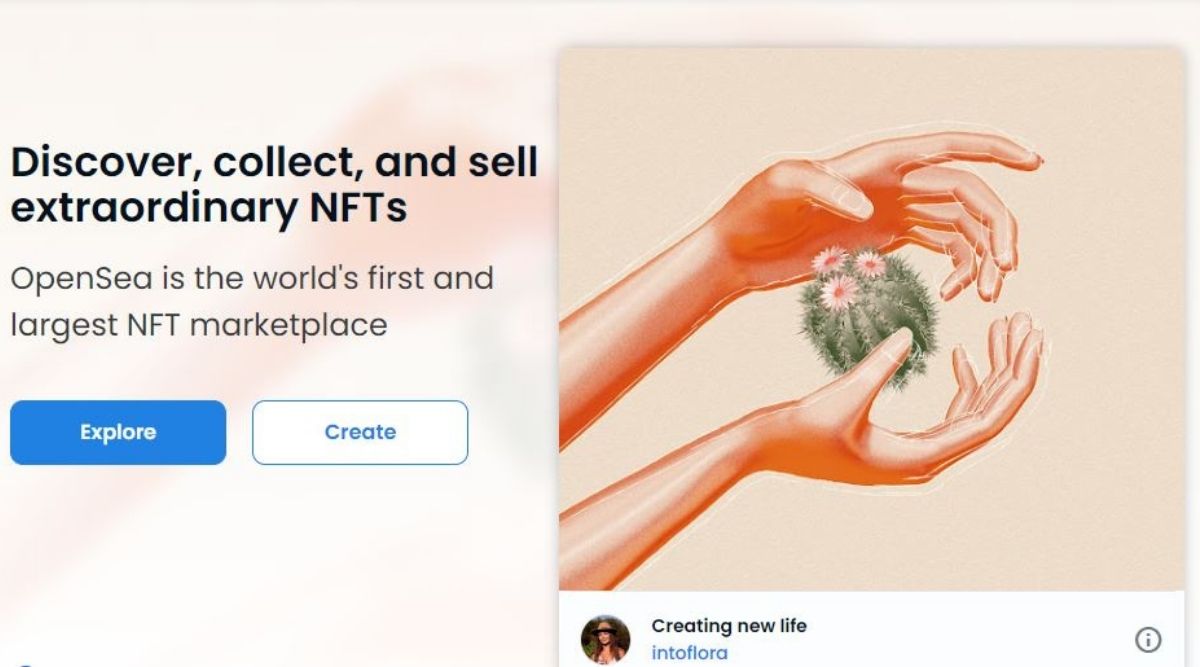This screenshot has width=1200, height=667.
Task: Click the Creating new life card title
Action: click(729, 626)
